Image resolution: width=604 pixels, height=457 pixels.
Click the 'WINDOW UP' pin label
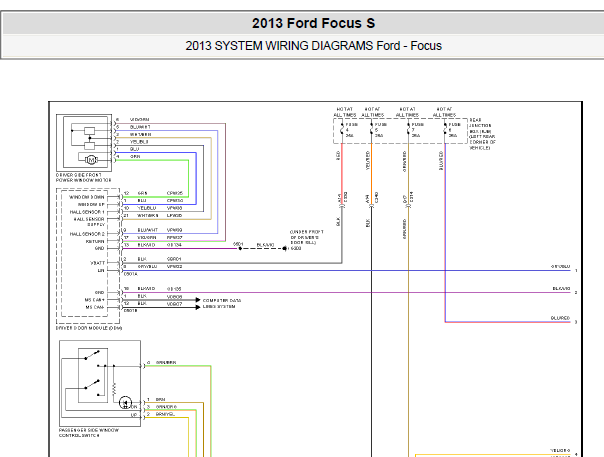click(x=91, y=205)
